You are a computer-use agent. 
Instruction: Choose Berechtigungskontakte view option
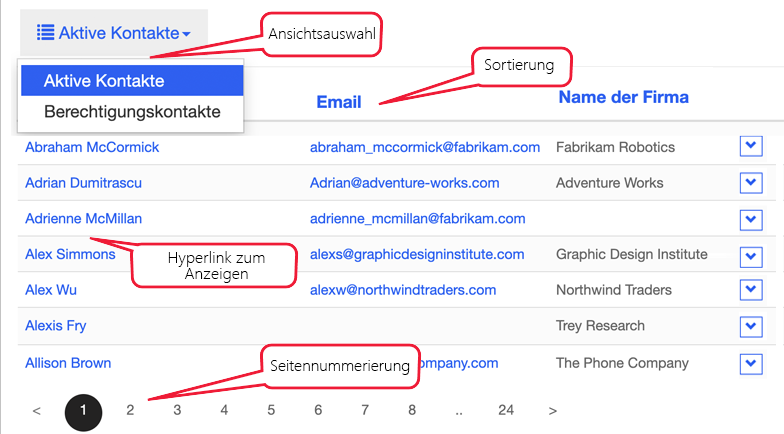(x=132, y=112)
